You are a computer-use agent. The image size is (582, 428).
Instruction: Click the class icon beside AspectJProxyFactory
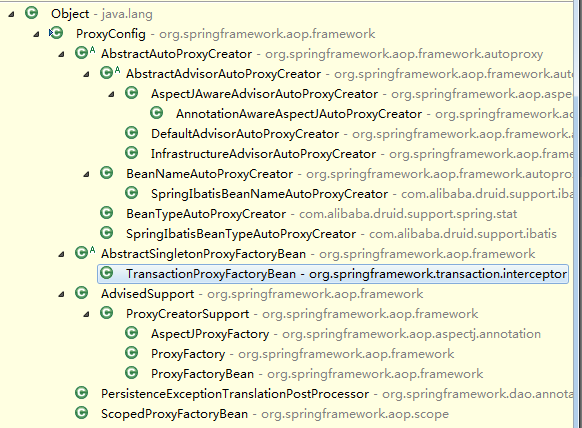coord(131,333)
